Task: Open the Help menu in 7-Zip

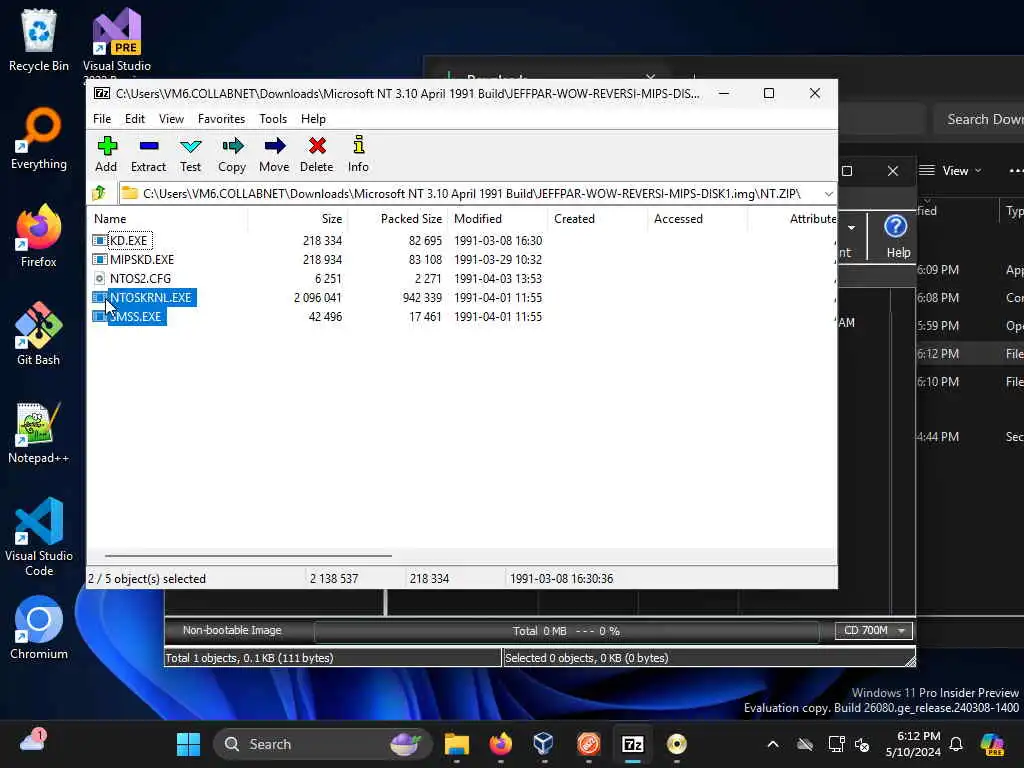Action: (x=313, y=119)
